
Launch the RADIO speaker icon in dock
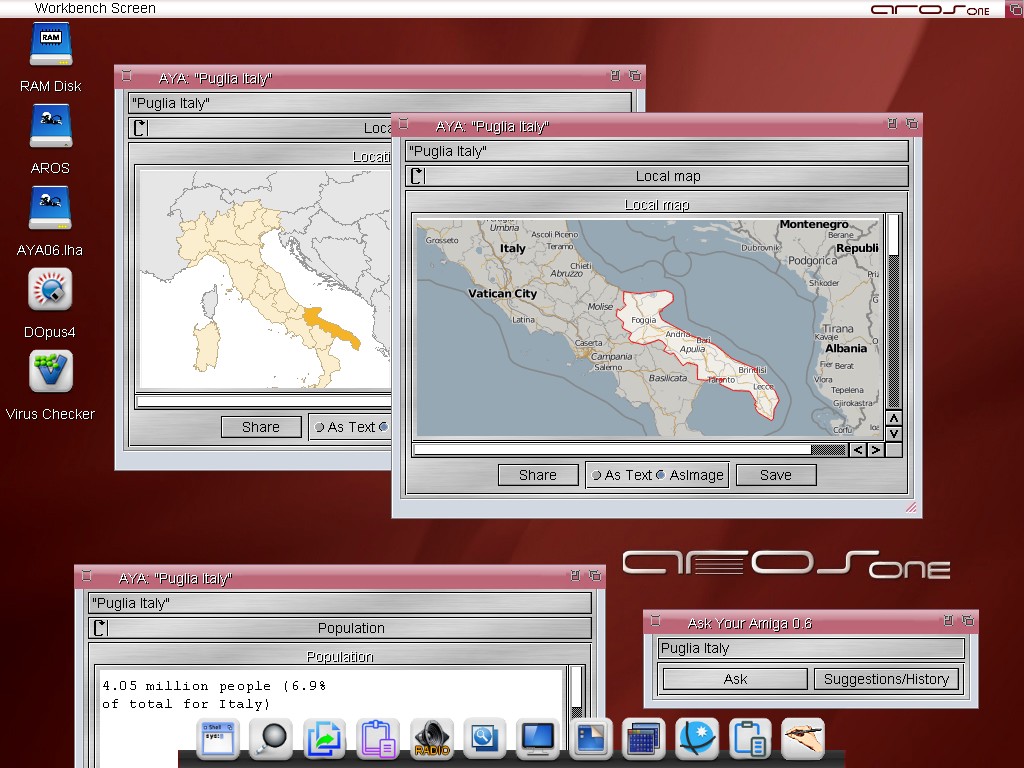click(x=431, y=739)
